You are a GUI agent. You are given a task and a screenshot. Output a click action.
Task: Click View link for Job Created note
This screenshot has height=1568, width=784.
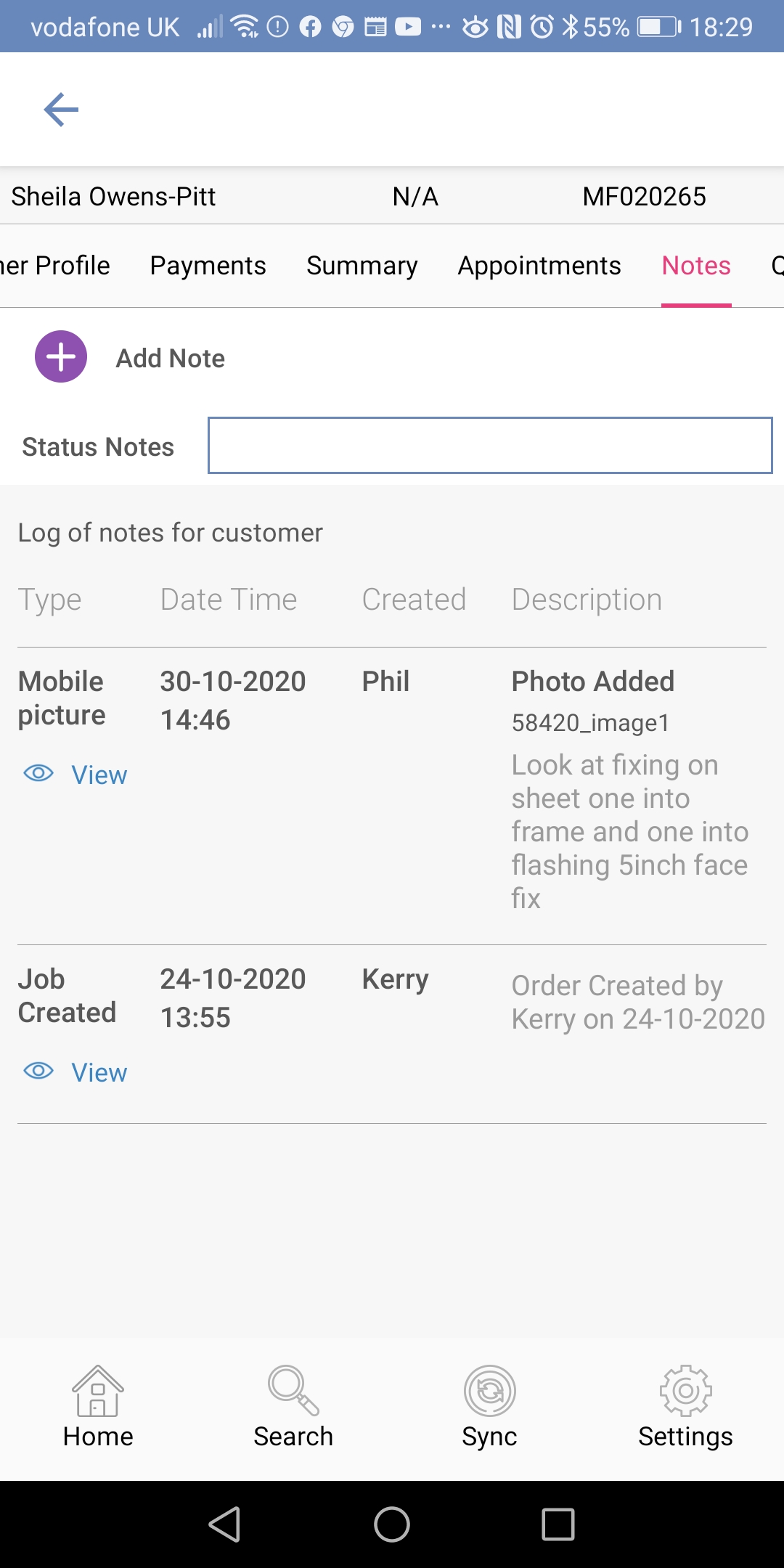[99, 1073]
